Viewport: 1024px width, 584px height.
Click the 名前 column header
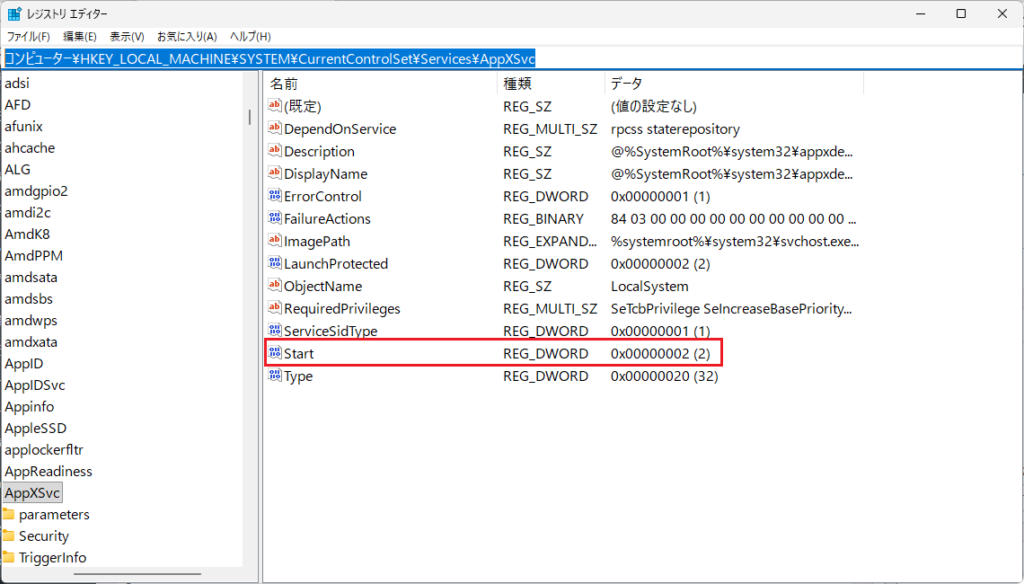click(284, 84)
